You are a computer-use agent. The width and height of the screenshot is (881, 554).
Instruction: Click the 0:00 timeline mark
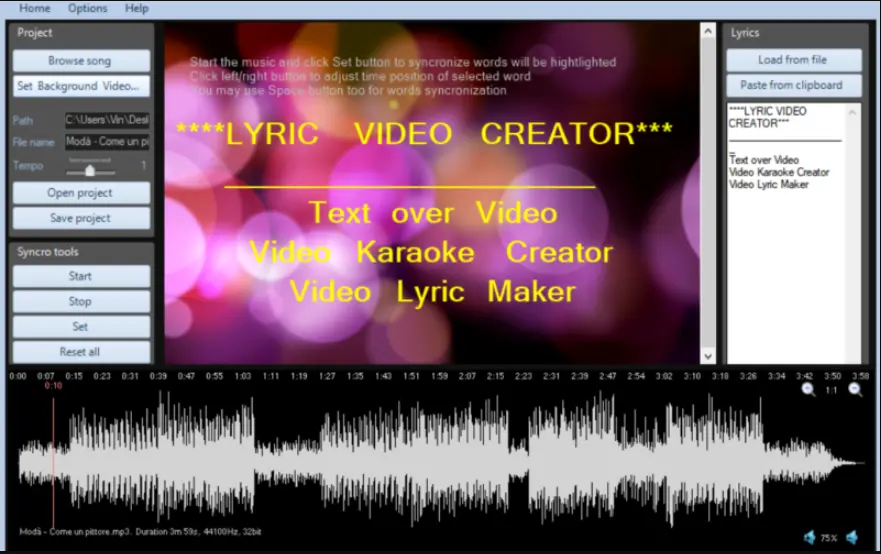point(18,376)
